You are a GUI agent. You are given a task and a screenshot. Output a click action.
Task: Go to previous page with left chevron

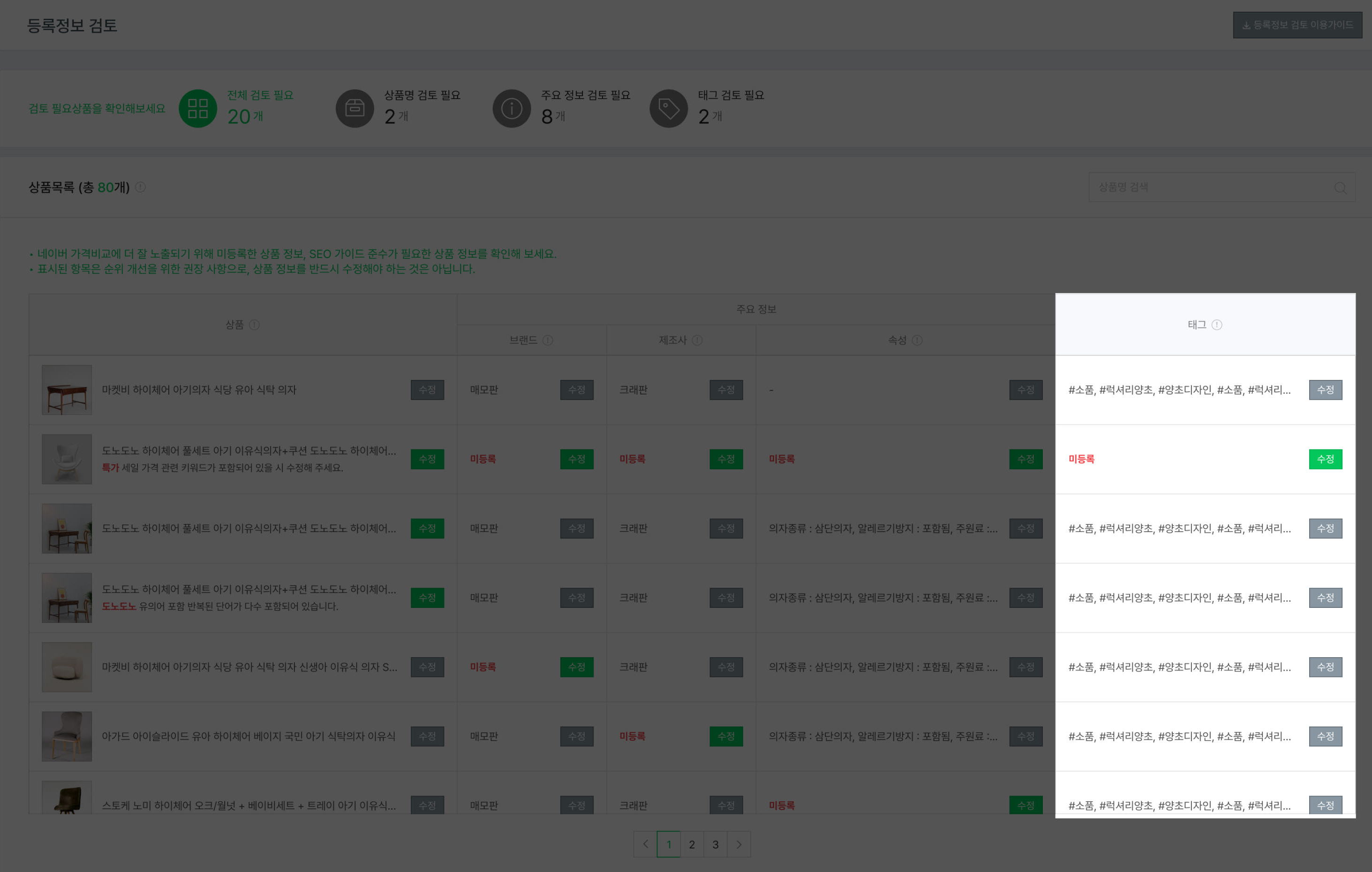pos(645,844)
